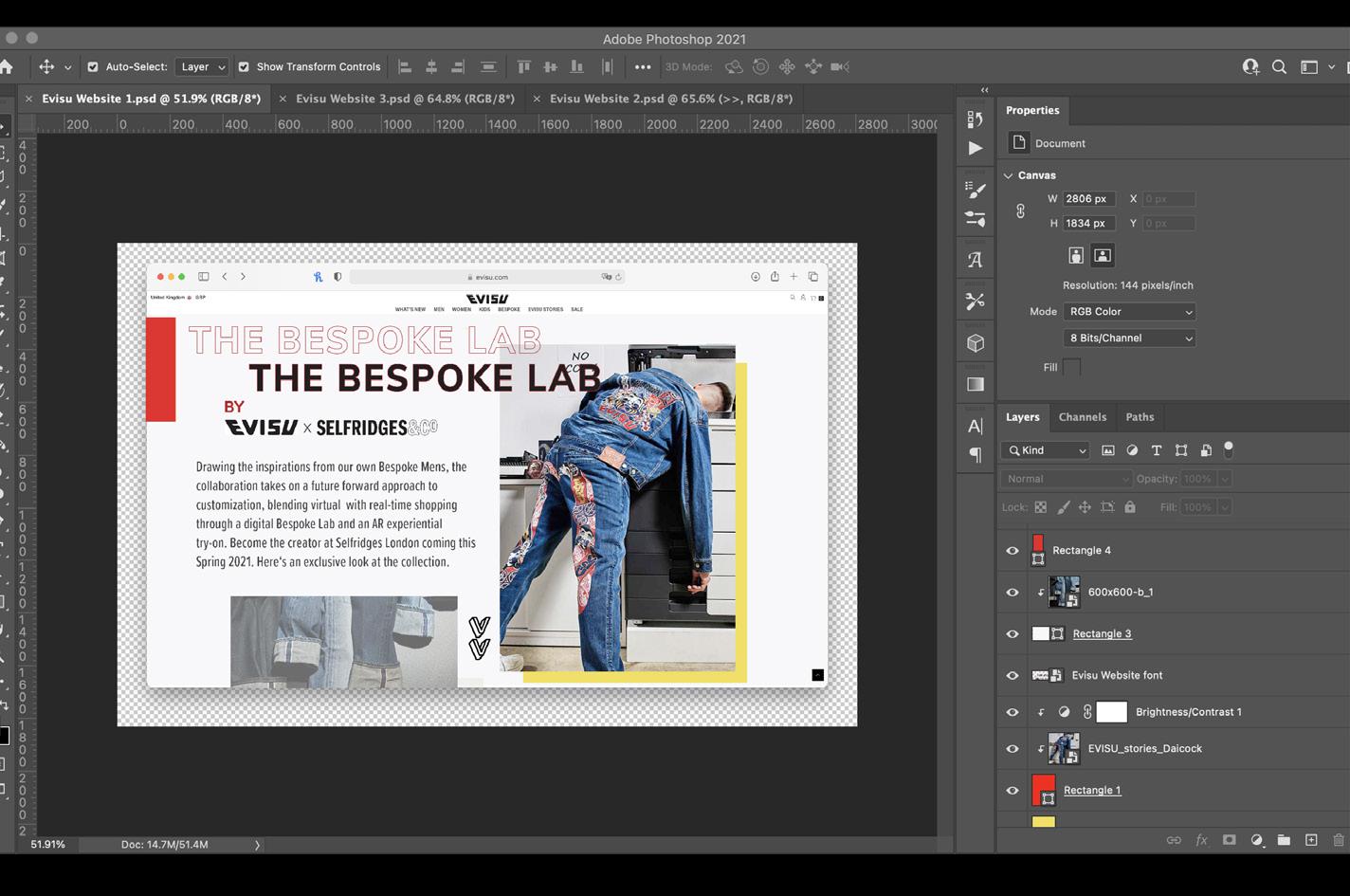Uncheck Show Transform Controls
This screenshot has height=896, width=1350.
[244, 67]
